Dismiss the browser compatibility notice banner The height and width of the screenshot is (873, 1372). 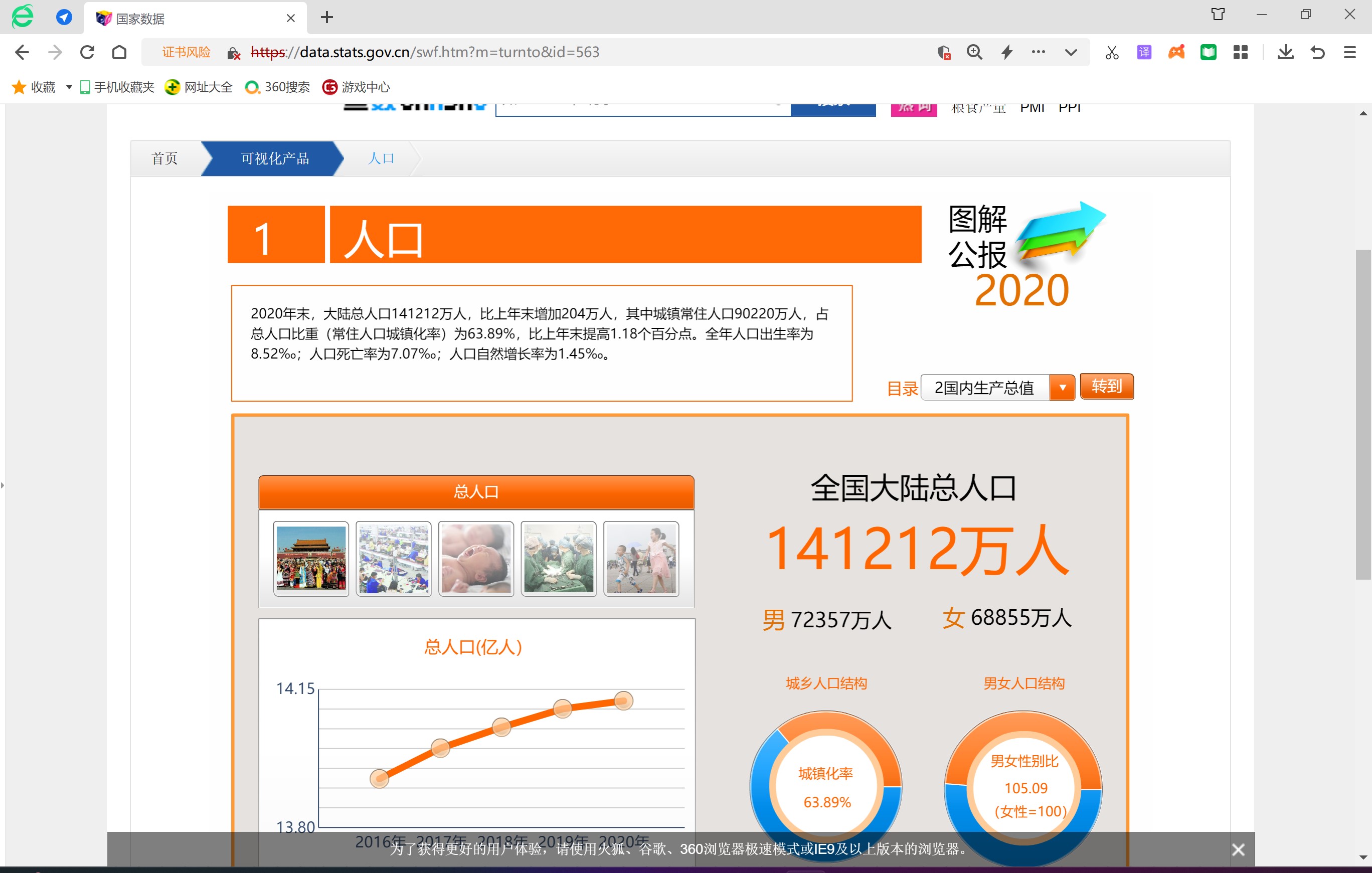[x=1238, y=849]
